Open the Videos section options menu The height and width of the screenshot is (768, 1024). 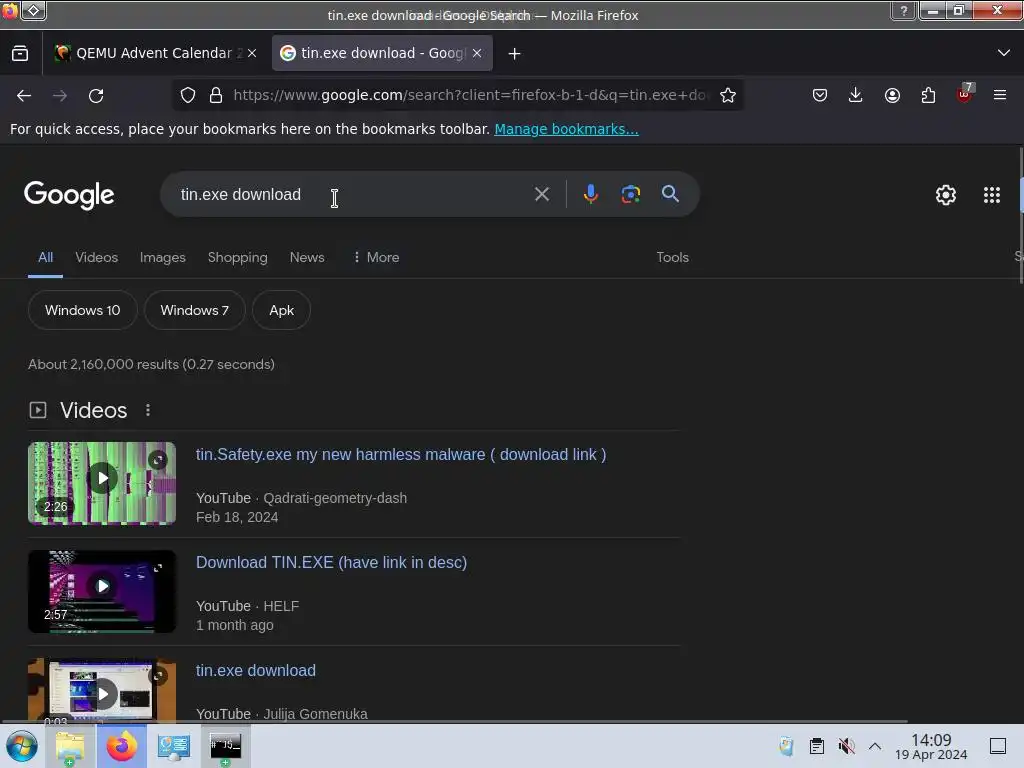pos(148,410)
